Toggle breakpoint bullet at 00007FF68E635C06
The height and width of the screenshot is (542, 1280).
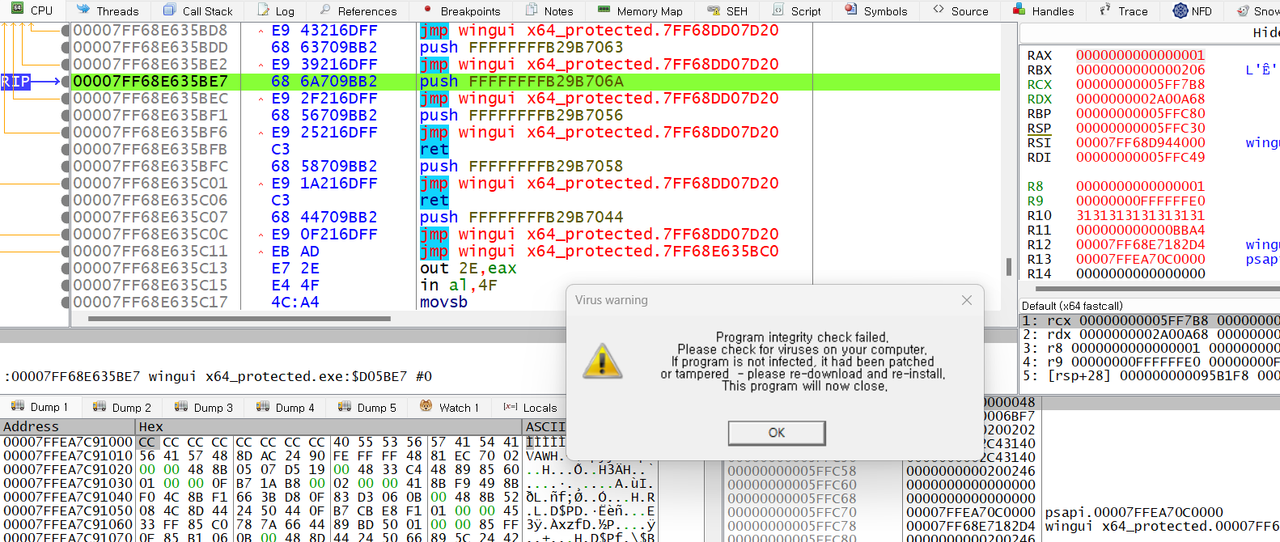coord(65,201)
